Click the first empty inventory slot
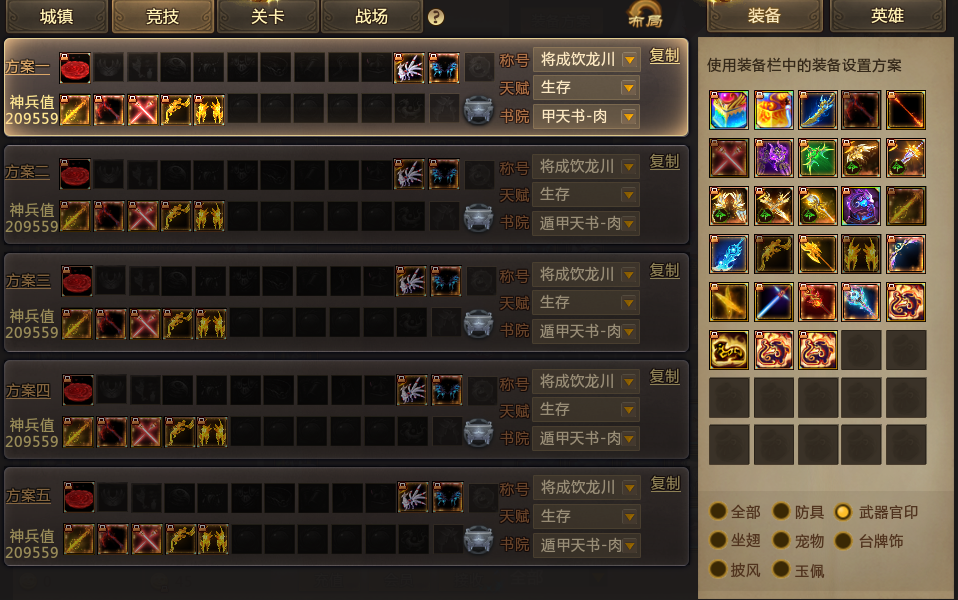Screen dimensions: 958x600 click(861, 349)
